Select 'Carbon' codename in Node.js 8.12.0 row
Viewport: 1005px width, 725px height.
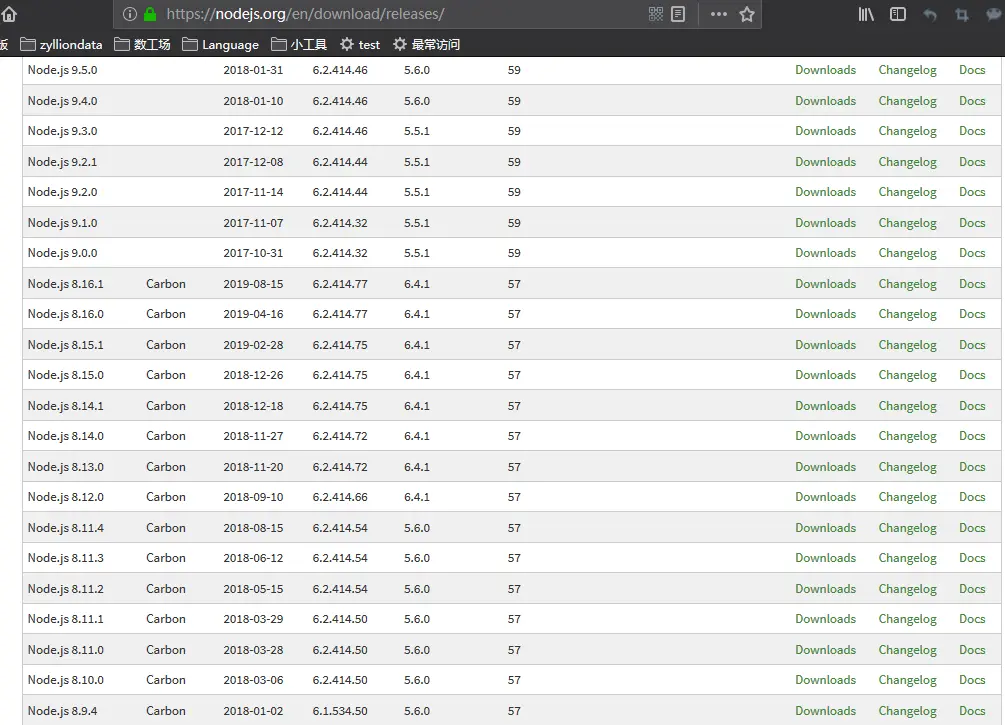pos(165,497)
